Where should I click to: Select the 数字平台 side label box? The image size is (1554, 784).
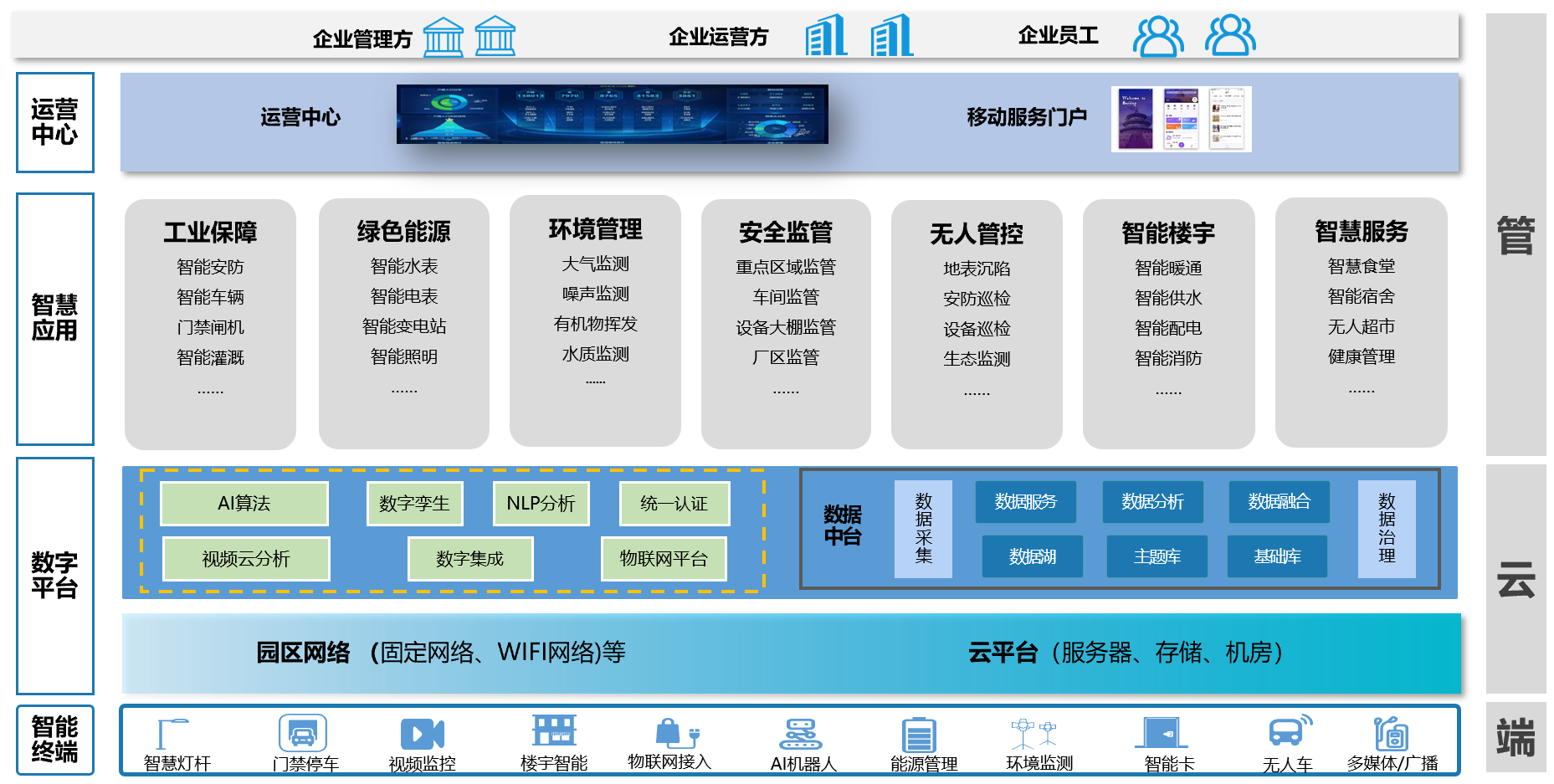tap(55, 576)
